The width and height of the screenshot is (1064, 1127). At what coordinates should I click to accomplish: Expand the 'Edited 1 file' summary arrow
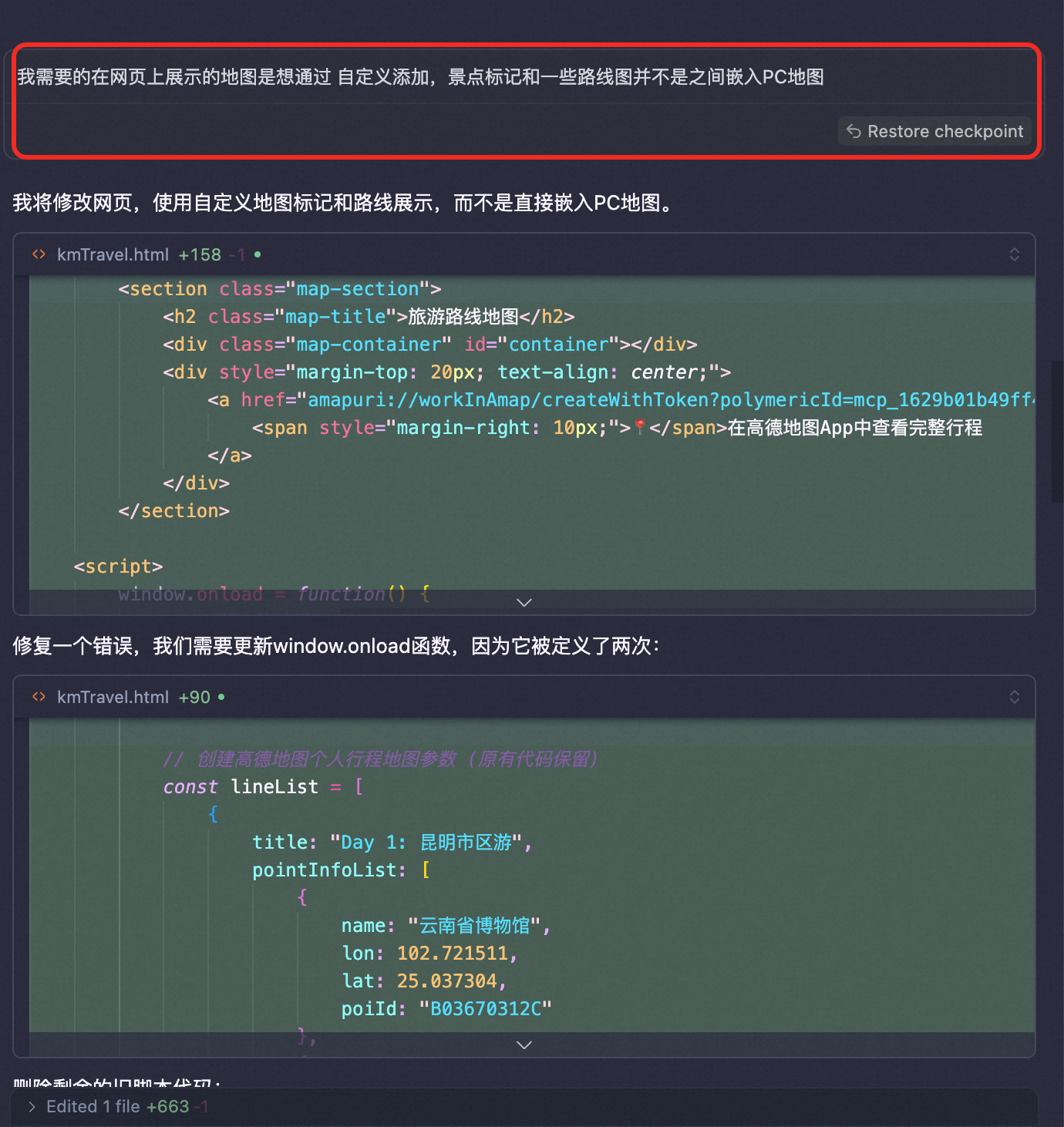(x=32, y=1107)
